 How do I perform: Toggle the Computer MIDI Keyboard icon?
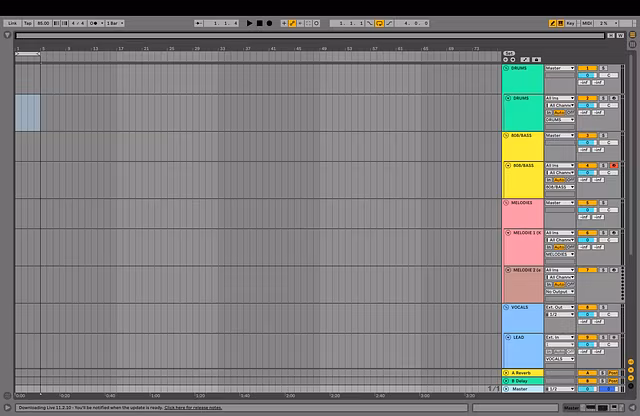(560, 23)
